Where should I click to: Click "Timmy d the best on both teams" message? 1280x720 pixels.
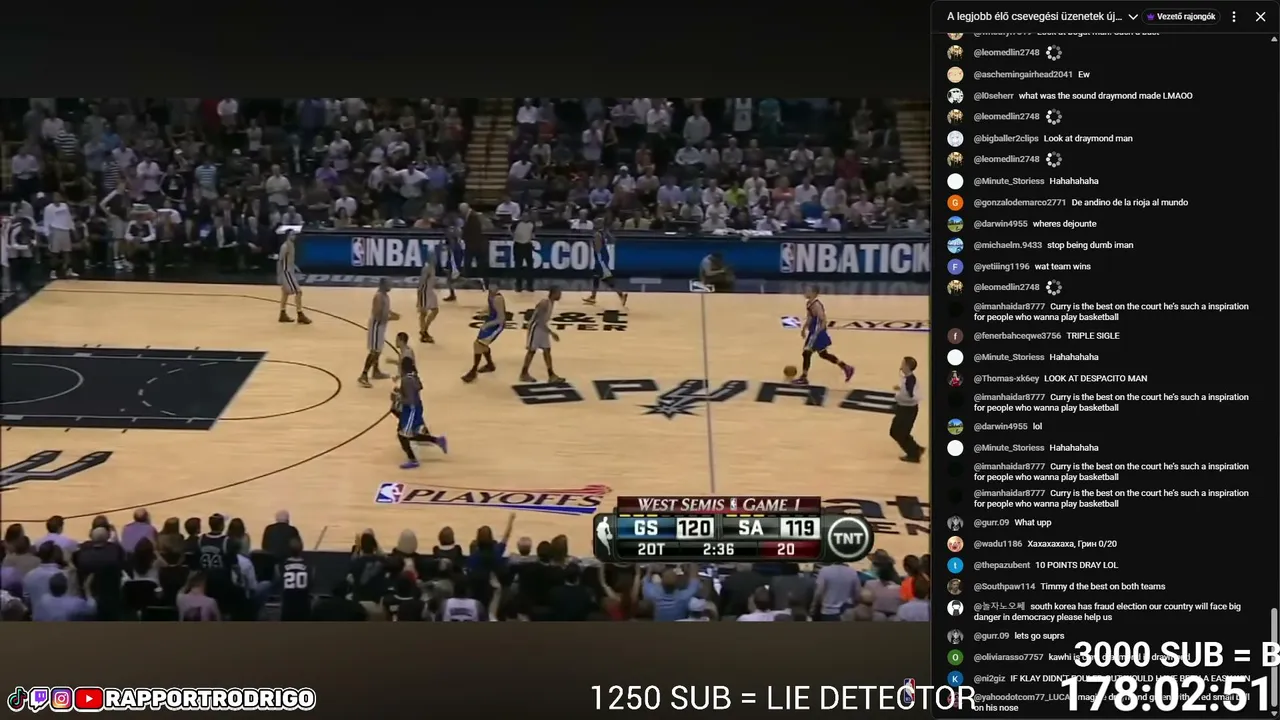[1103, 586]
